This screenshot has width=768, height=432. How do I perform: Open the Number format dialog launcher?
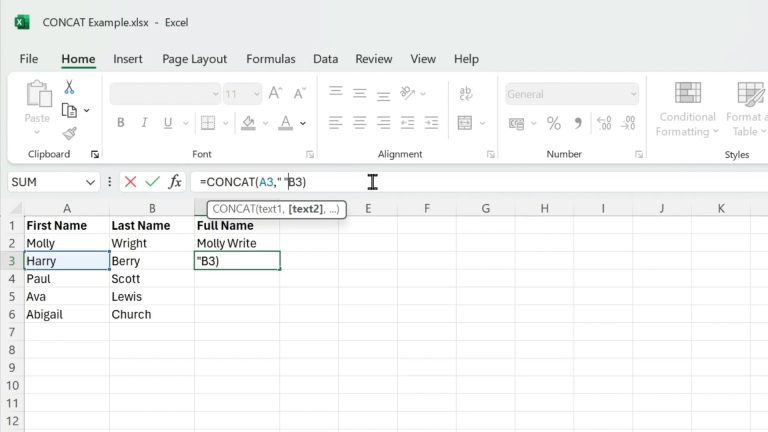[x=639, y=155]
